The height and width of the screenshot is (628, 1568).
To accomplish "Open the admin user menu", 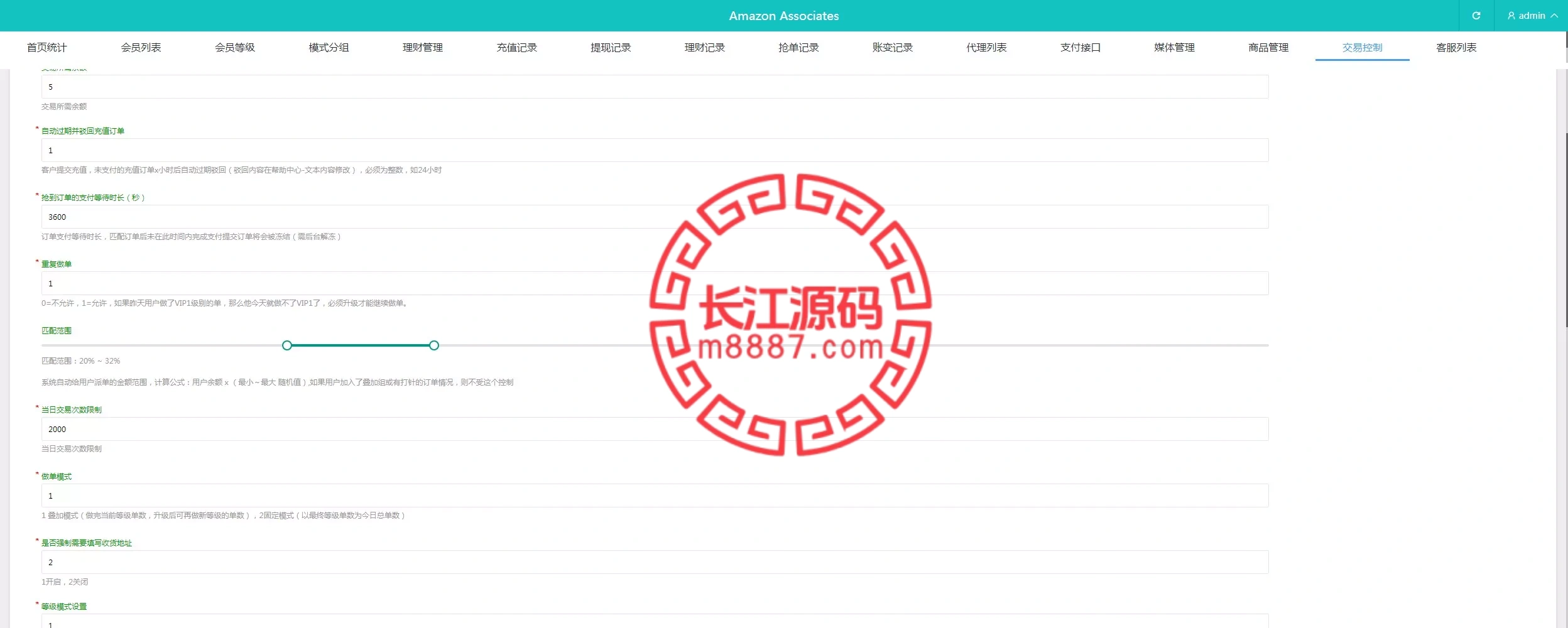I will tap(1532, 16).
